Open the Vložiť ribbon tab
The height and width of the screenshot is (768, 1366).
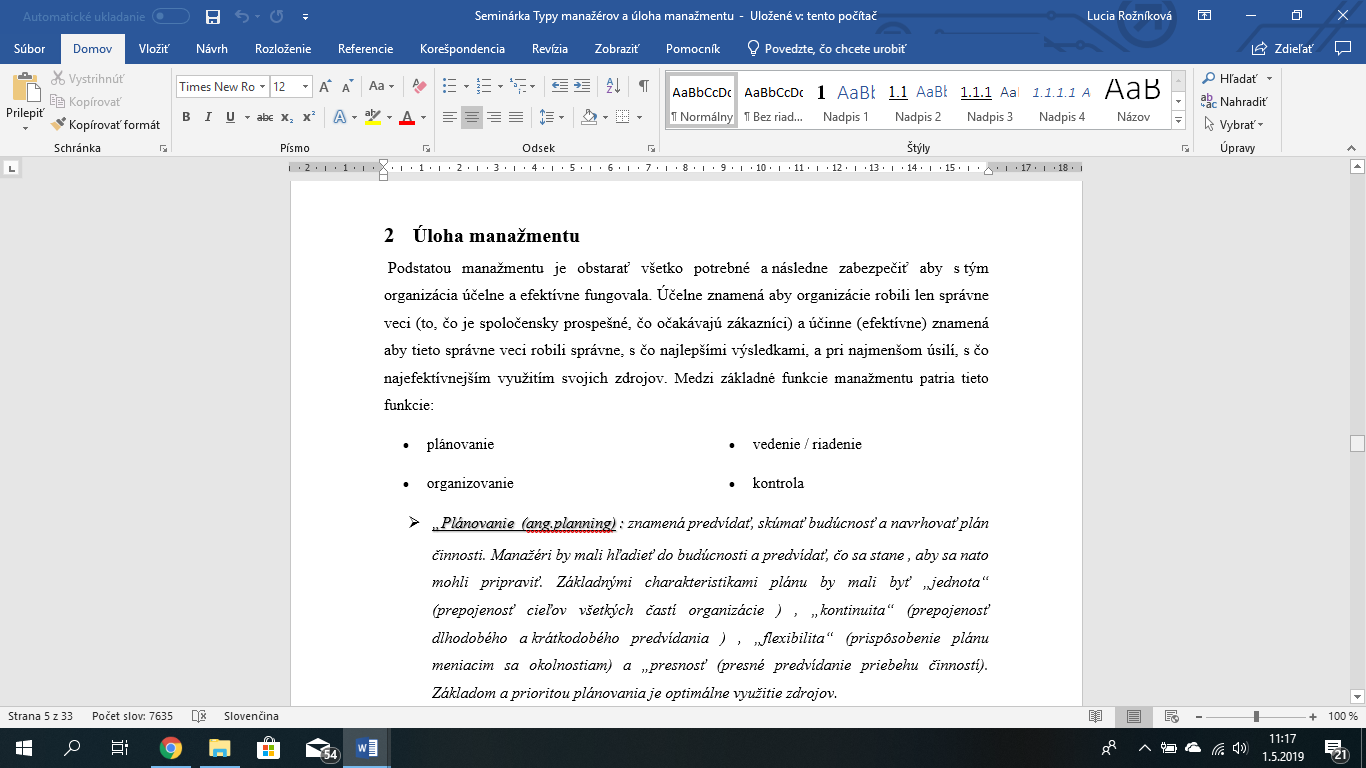pos(153,49)
